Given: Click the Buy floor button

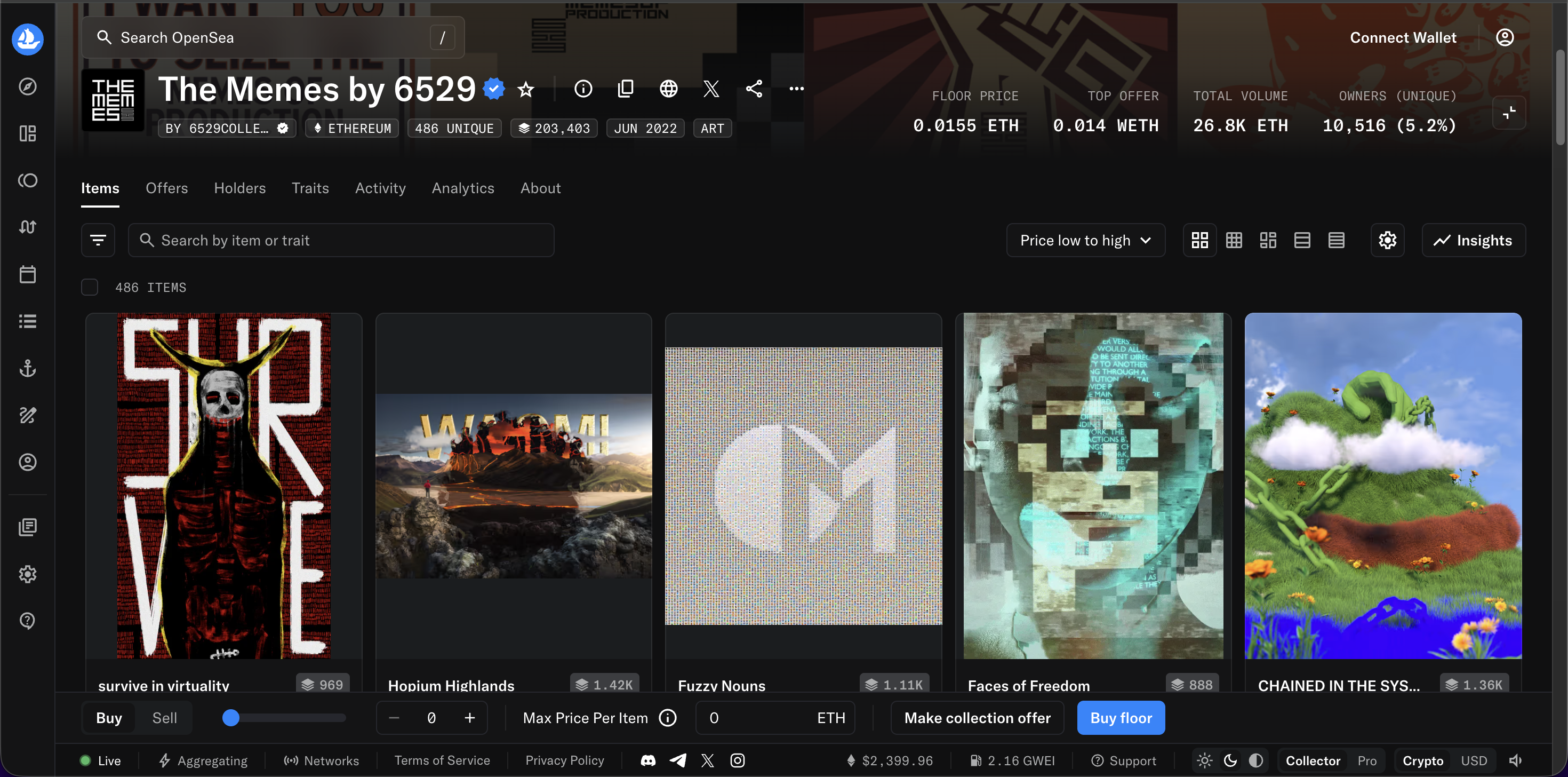Looking at the screenshot, I should pos(1121,718).
